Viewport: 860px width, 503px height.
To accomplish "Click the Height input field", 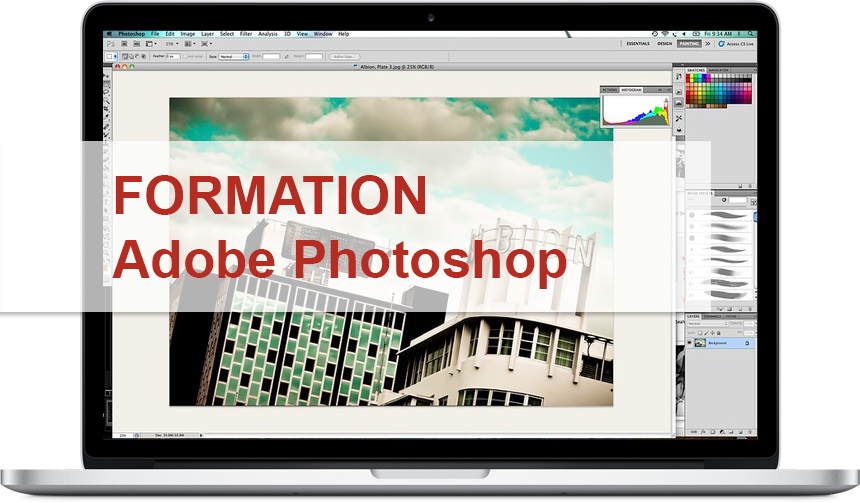I will tap(314, 56).
